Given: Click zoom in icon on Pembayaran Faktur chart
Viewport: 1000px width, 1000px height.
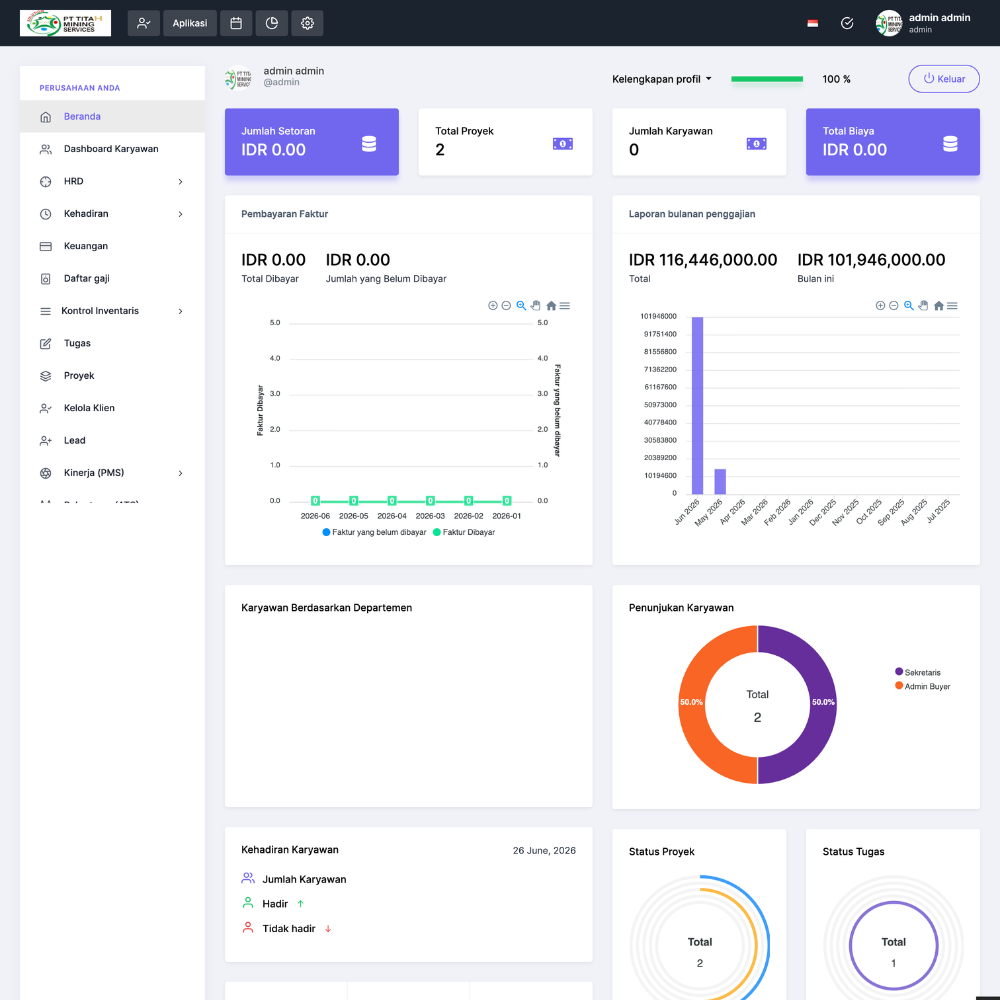Looking at the screenshot, I should tap(492, 305).
